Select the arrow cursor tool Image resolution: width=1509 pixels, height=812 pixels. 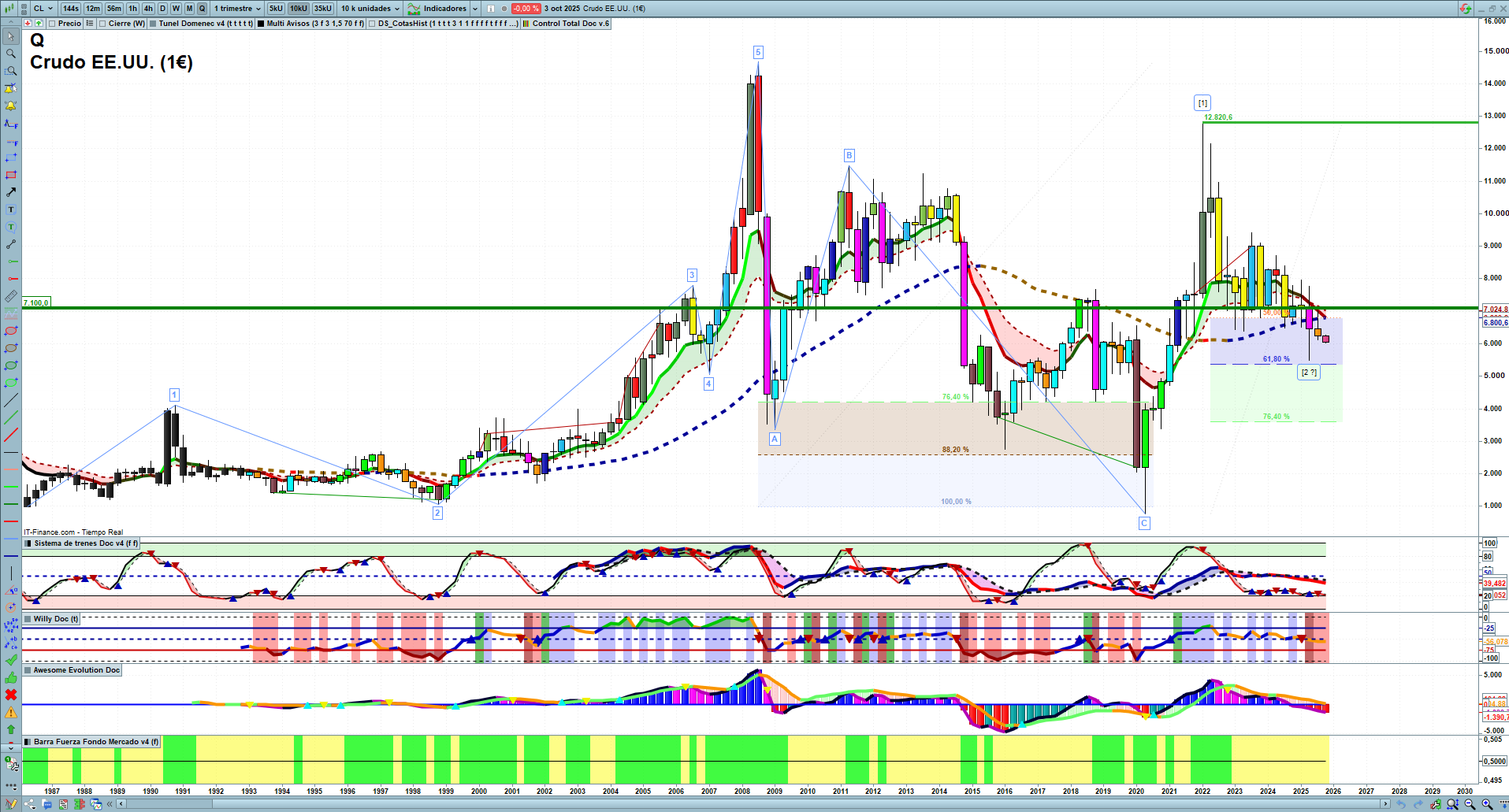[11, 36]
